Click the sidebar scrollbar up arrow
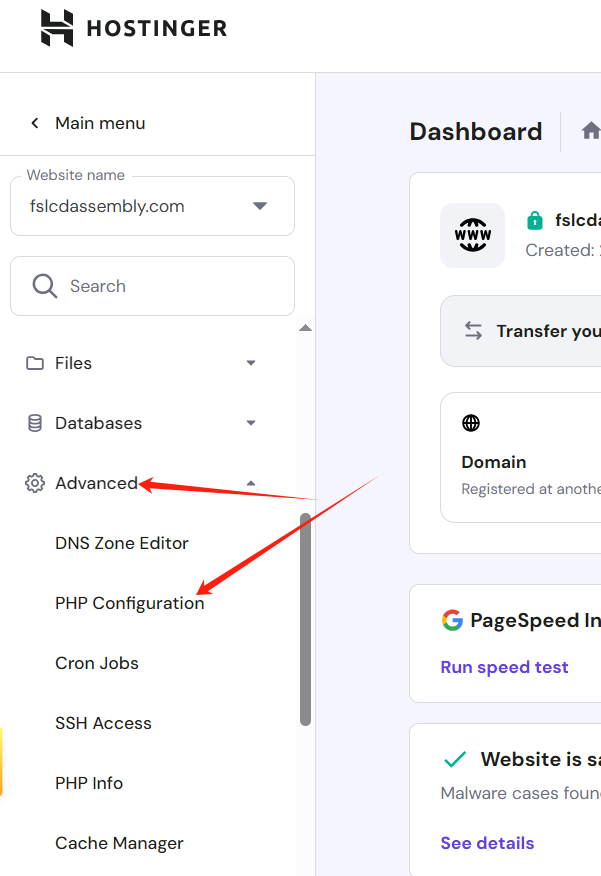The image size is (601, 876). point(305,328)
